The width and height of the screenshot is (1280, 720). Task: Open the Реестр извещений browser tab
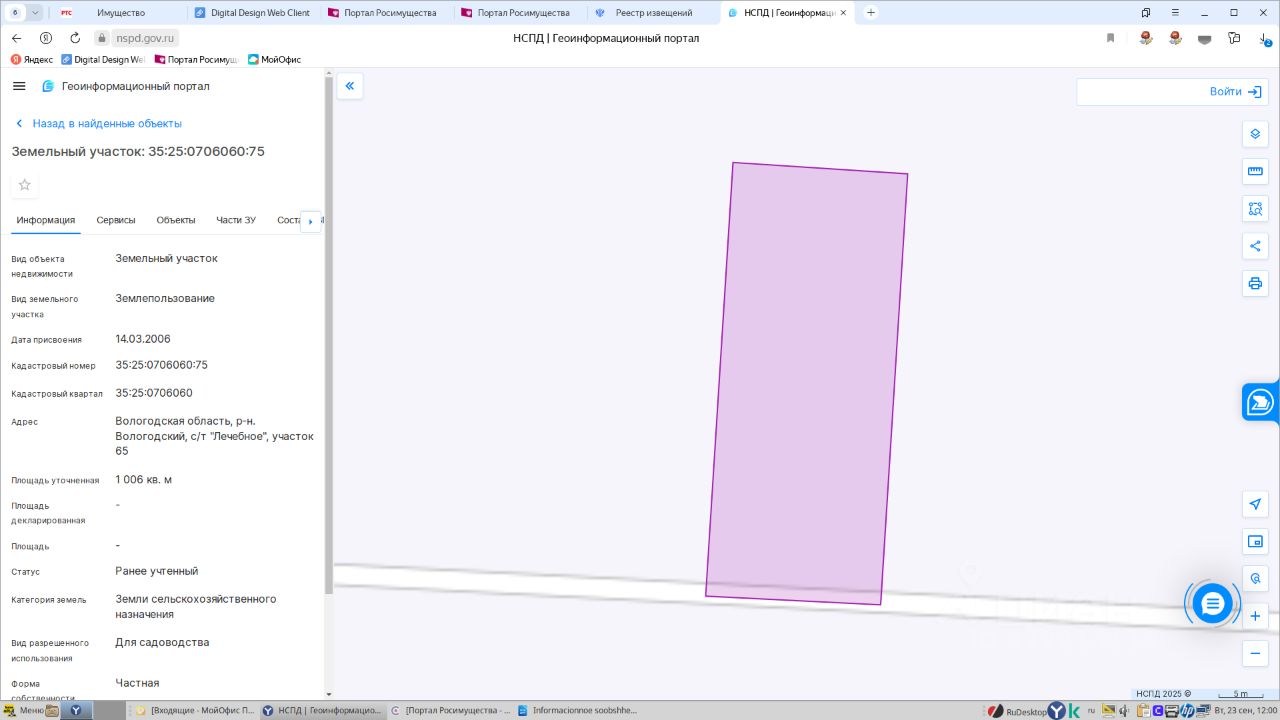point(652,13)
